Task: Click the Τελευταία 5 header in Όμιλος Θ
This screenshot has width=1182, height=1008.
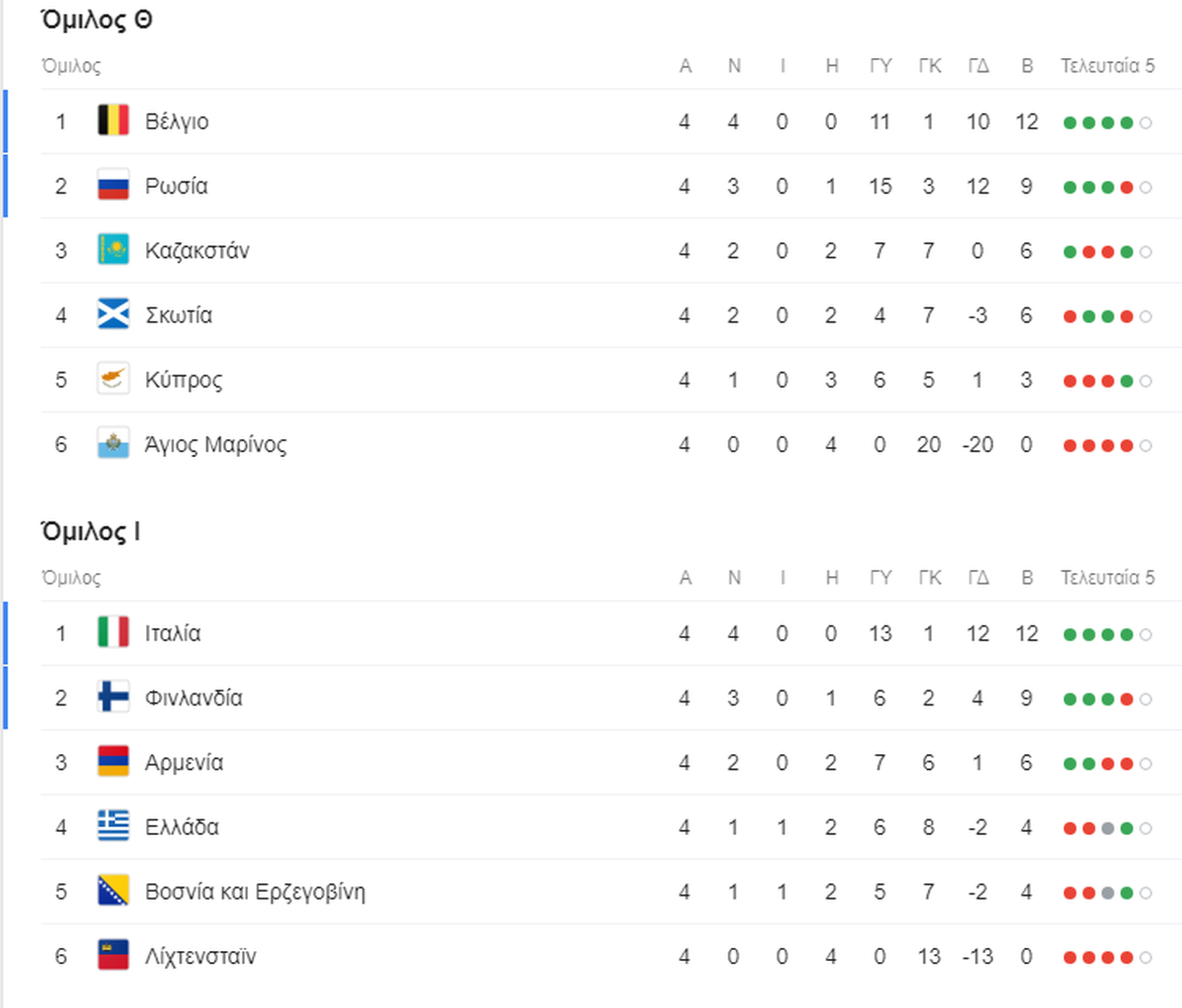Action: pyautogui.click(x=1108, y=66)
